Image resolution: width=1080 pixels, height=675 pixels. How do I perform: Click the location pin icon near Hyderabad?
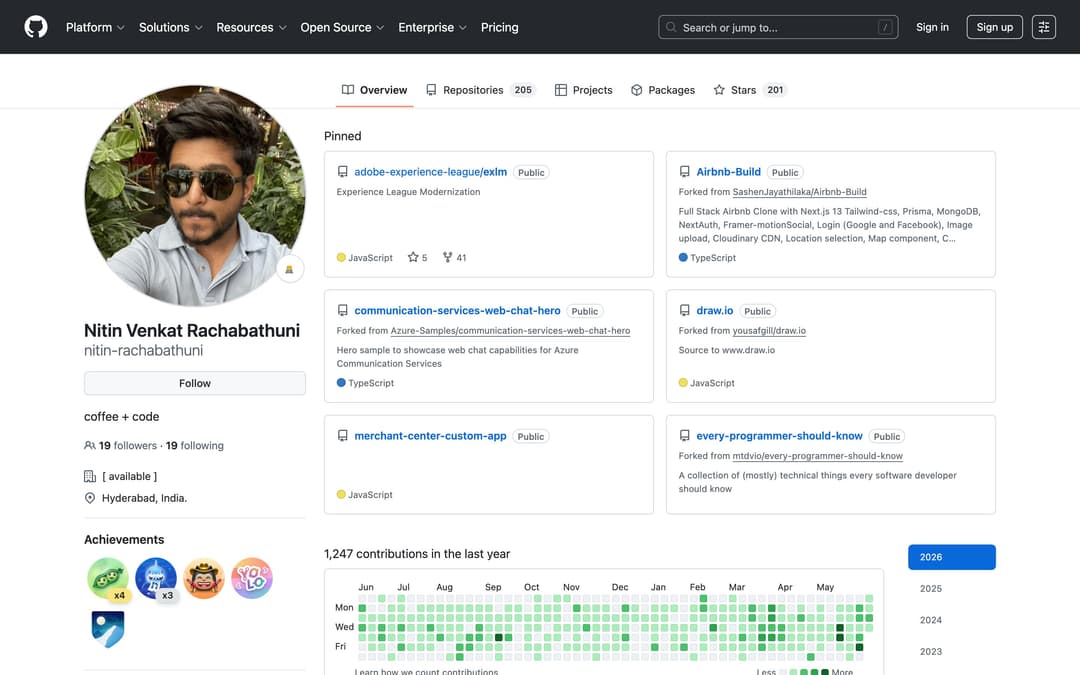pos(90,498)
